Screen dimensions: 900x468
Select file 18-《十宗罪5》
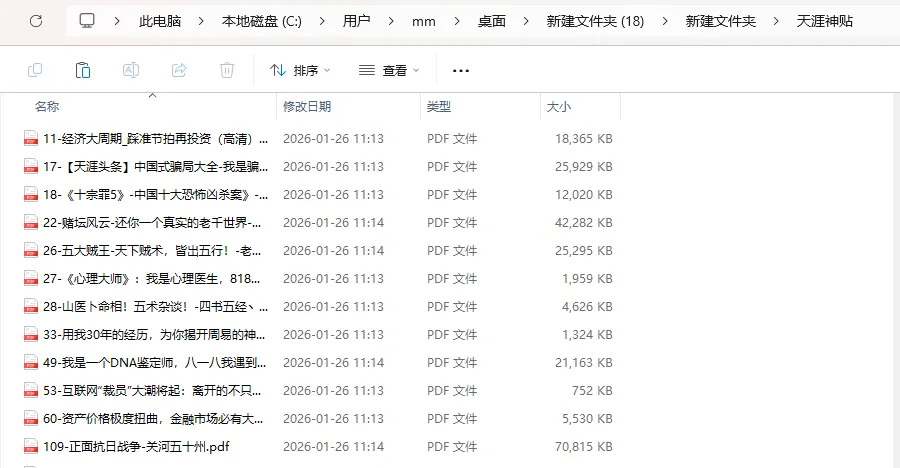coord(156,195)
